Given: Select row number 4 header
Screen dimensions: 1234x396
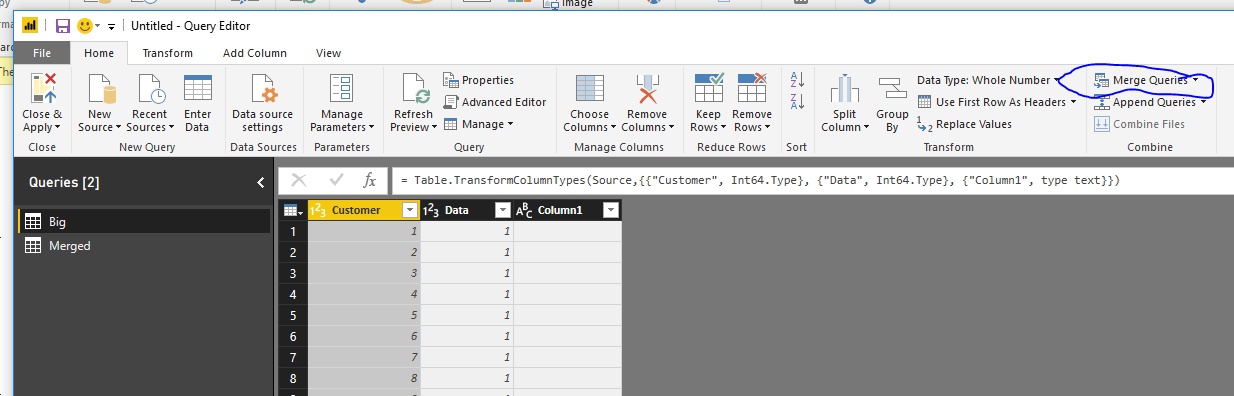Looking at the screenshot, I should (293, 294).
